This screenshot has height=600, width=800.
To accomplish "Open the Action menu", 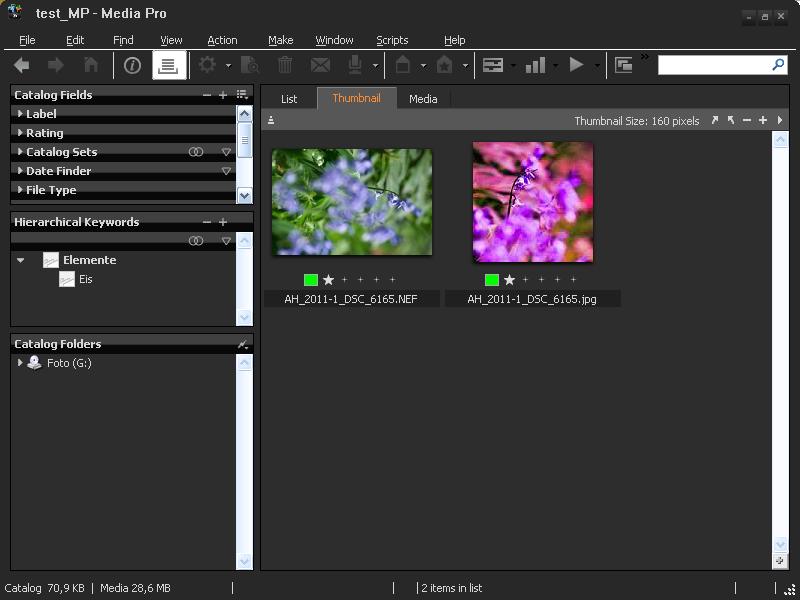I will coord(222,40).
